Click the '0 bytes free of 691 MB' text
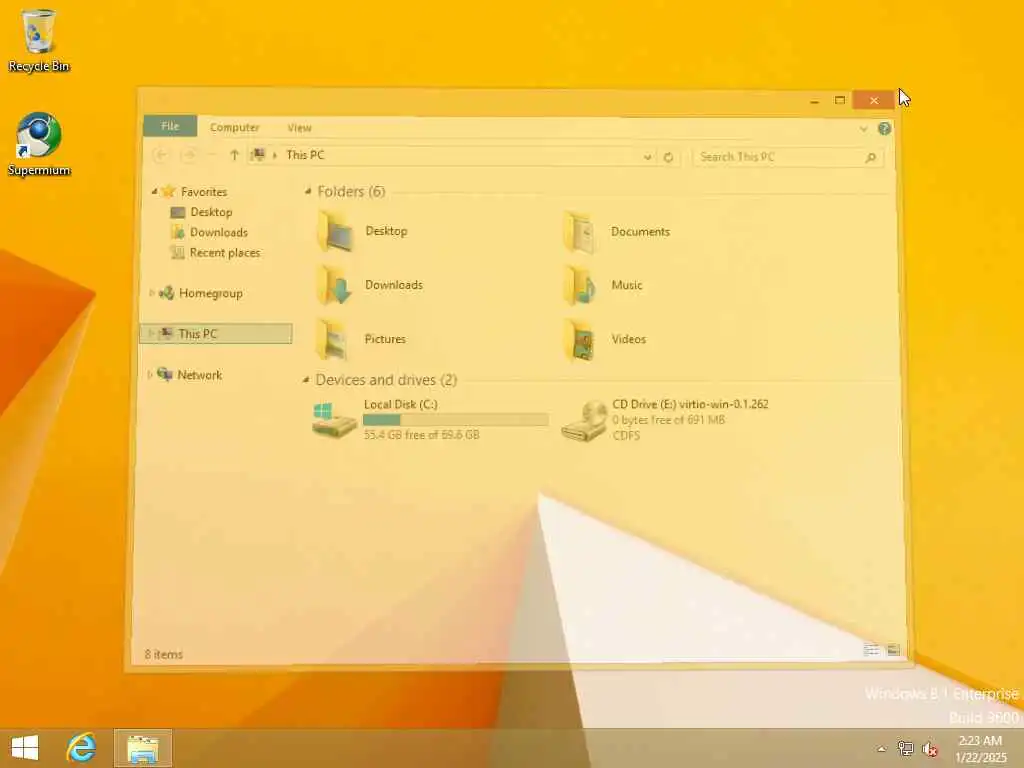Image resolution: width=1024 pixels, height=768 pixels. click(x=668, y=420)
